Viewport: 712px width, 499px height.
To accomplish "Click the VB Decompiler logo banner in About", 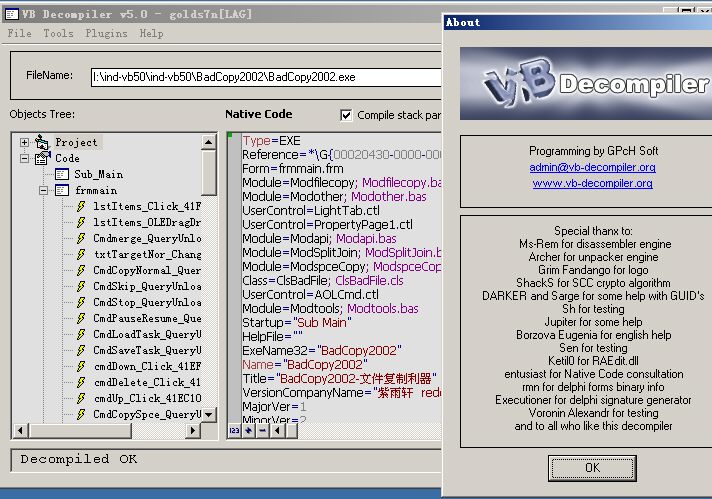I will [x=586, y=84].
